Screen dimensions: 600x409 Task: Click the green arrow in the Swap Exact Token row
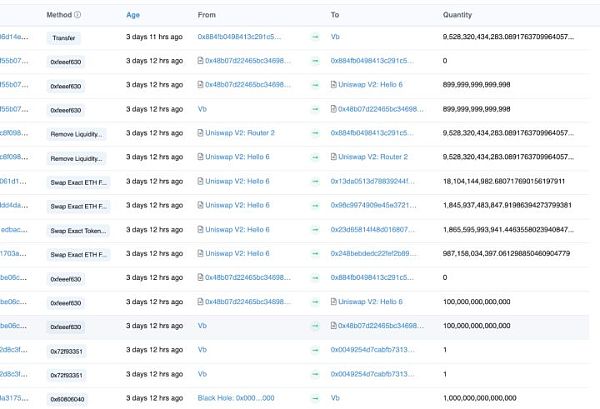point(316,229)
